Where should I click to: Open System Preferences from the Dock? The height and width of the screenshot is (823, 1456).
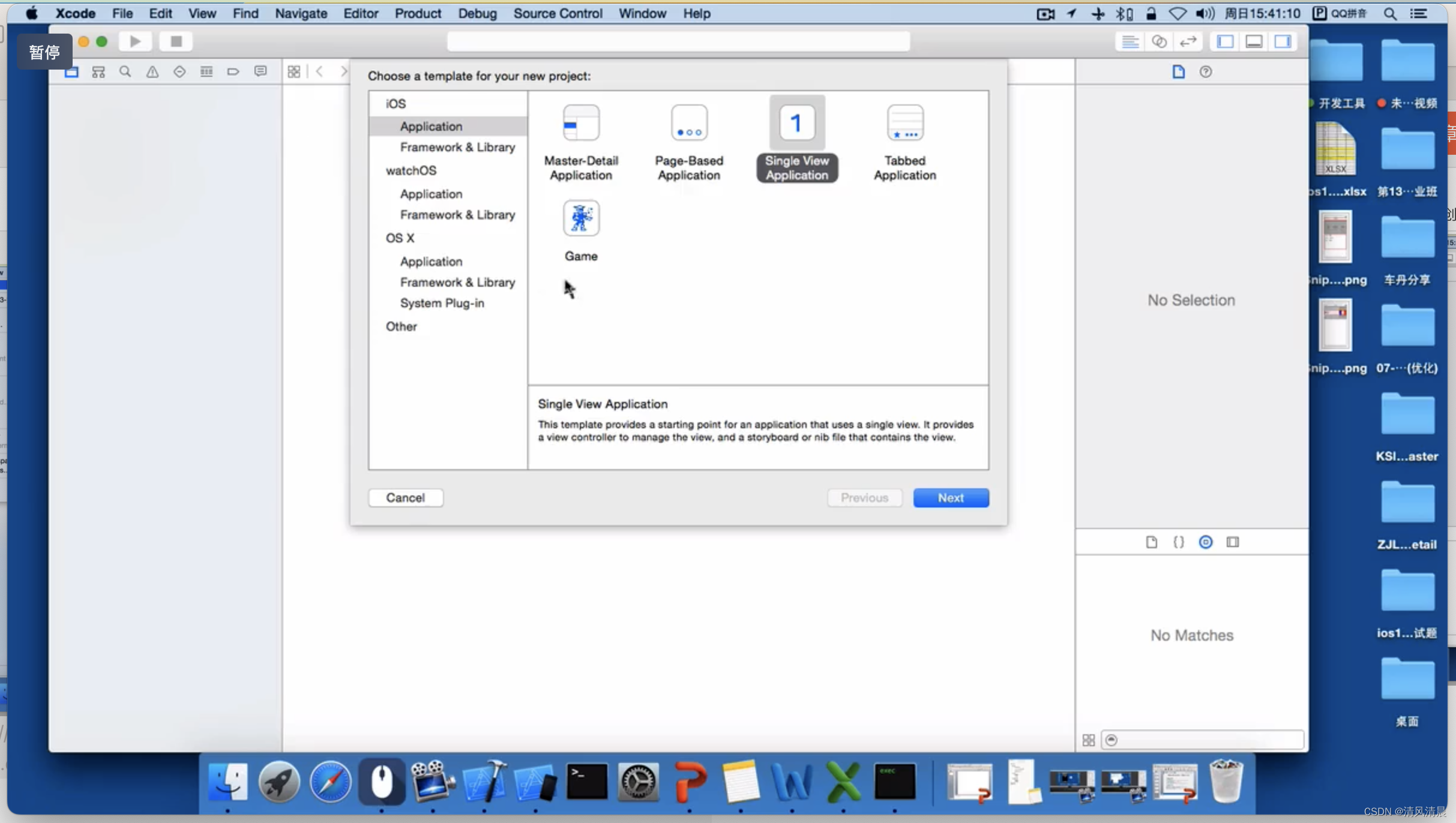(x=638, y=782)
